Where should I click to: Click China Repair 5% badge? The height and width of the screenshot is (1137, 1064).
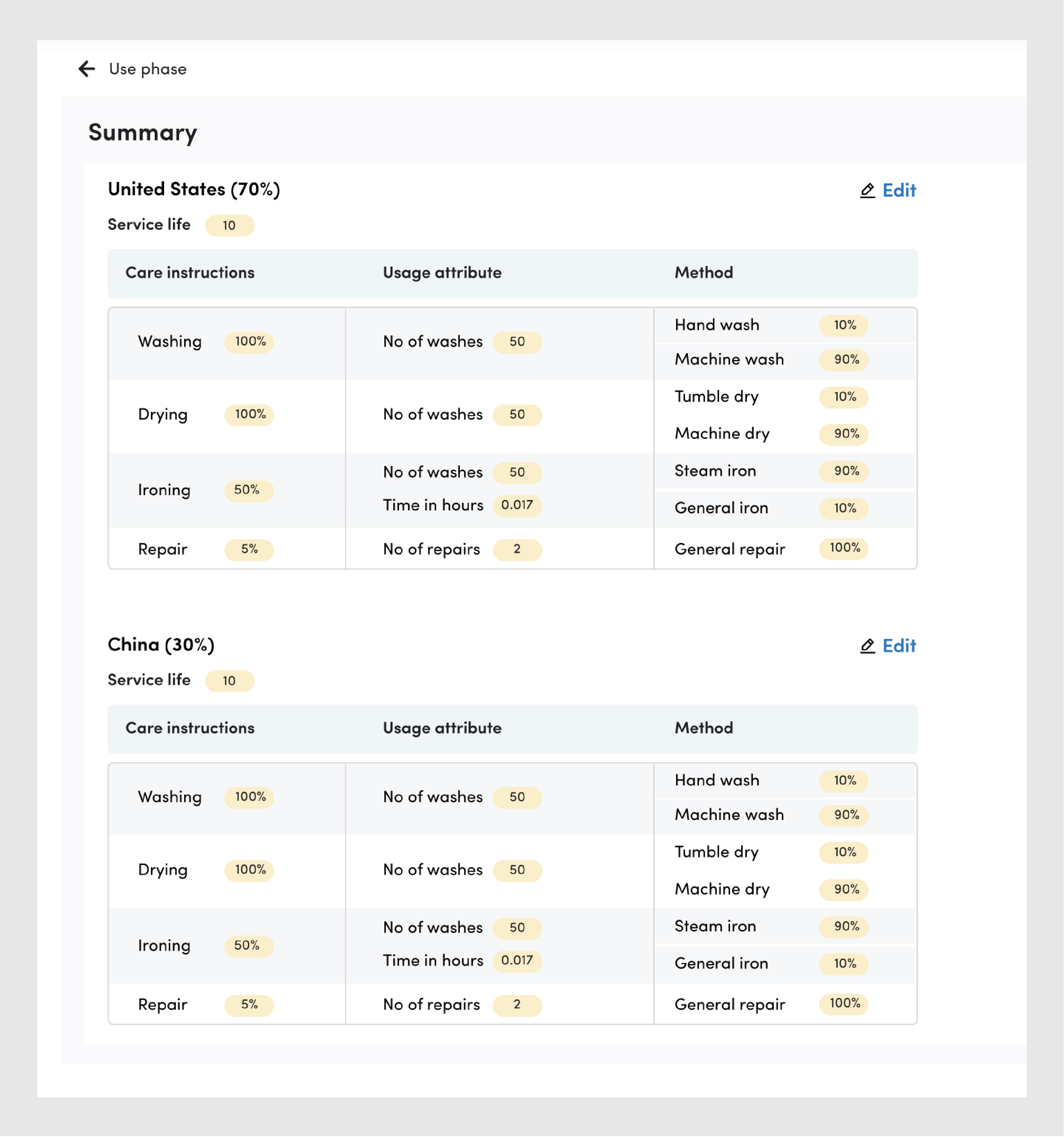[249, 1005]
